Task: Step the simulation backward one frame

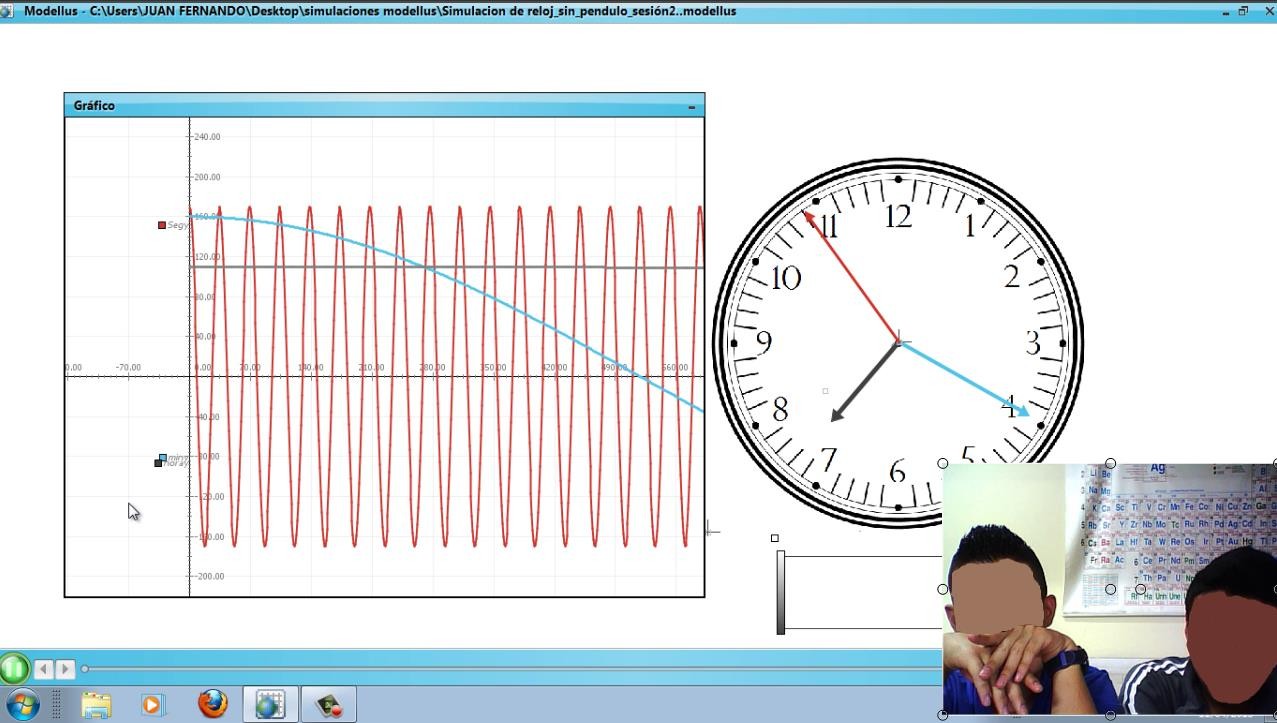Action: coord(42,670)
